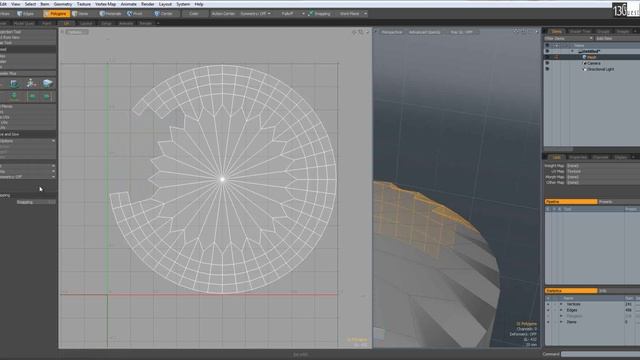Viewport: 640px width, 360px height.
Task: Select the Groups tab
Action: (603, 31)
